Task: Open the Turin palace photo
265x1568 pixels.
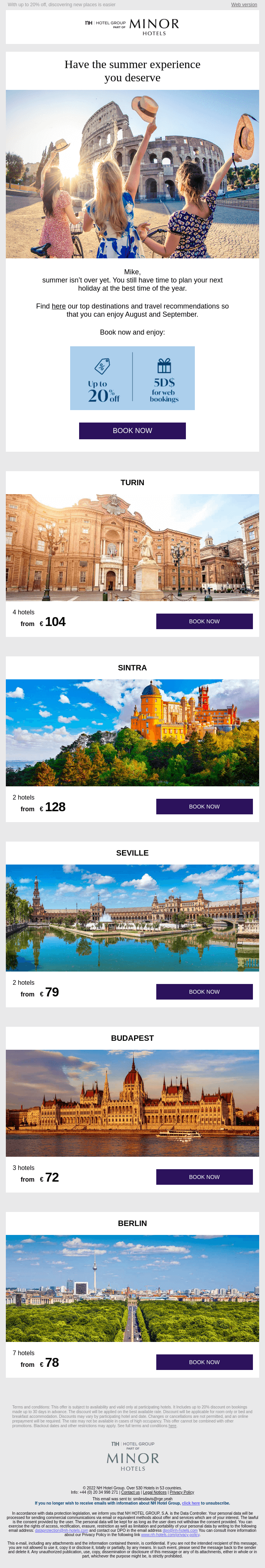Action: 132,547
